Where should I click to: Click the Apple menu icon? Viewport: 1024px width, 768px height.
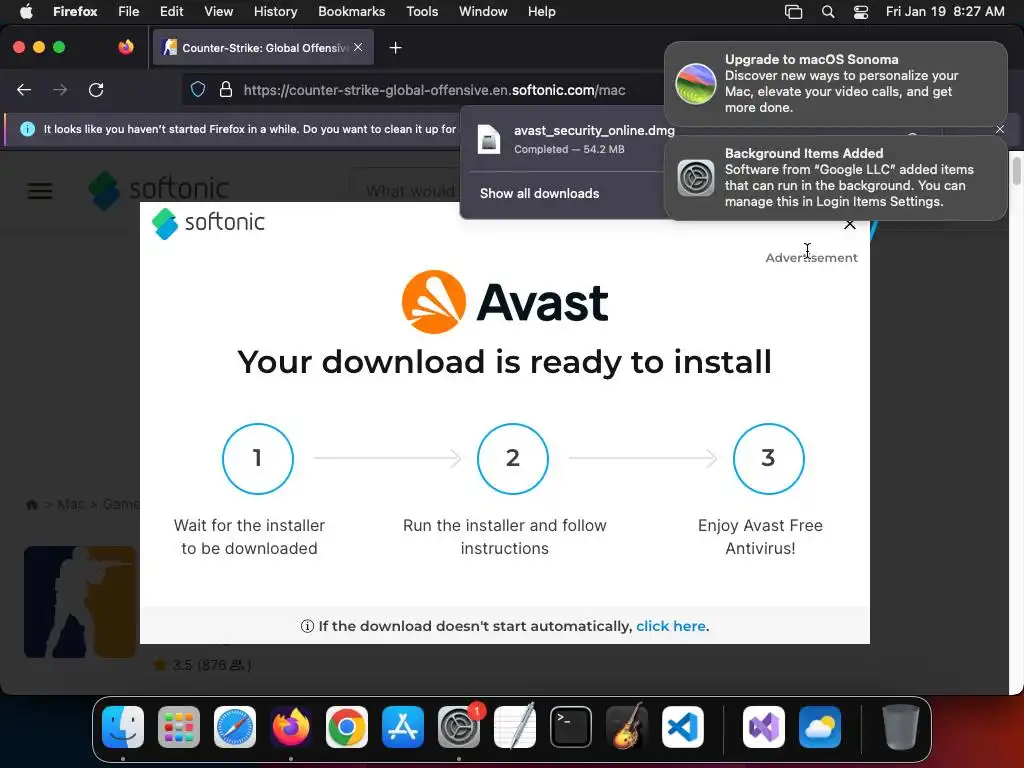click(x=26, y=11)
